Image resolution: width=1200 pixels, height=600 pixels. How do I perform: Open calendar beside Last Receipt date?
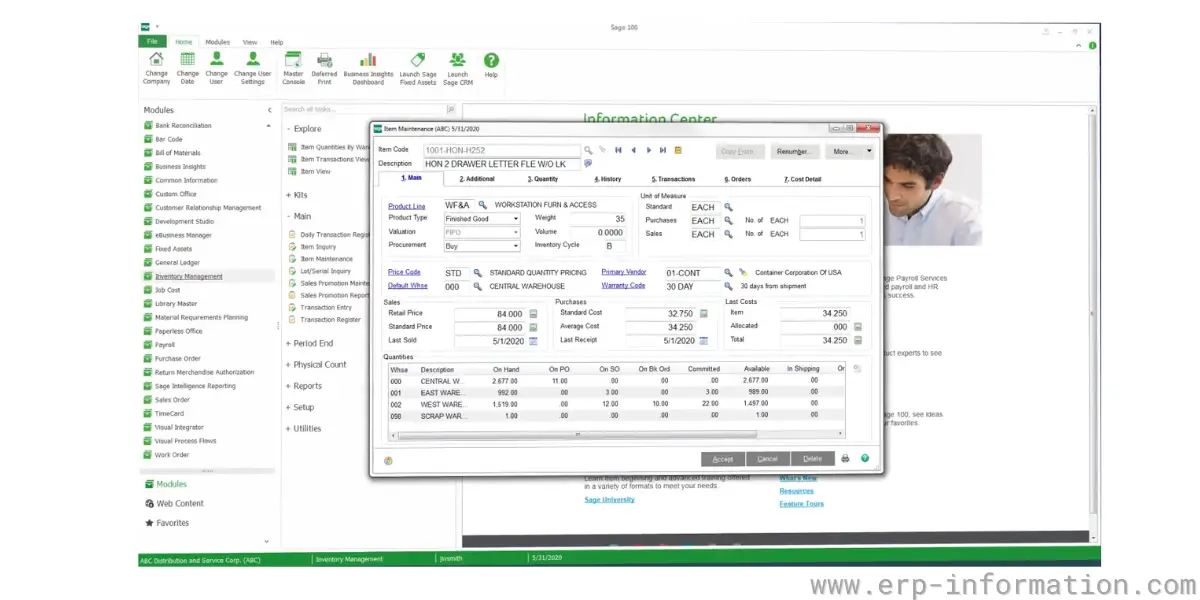point(704,341)
